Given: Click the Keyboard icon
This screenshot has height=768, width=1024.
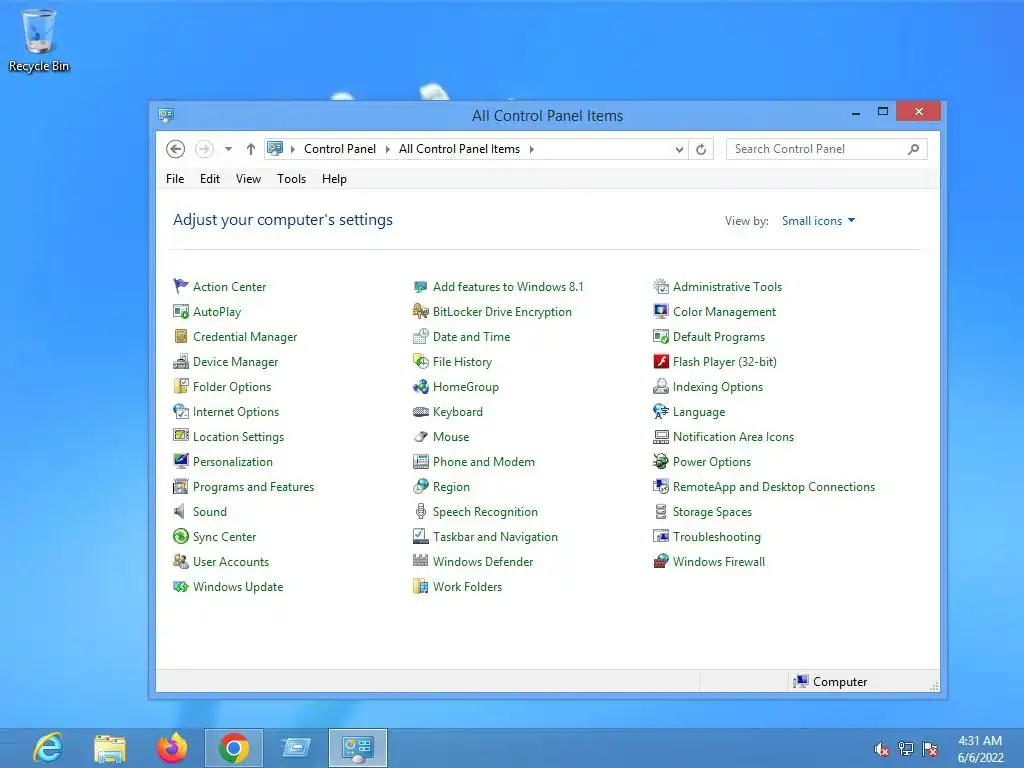Looking at the screenshot, I should tap(421, 411).
